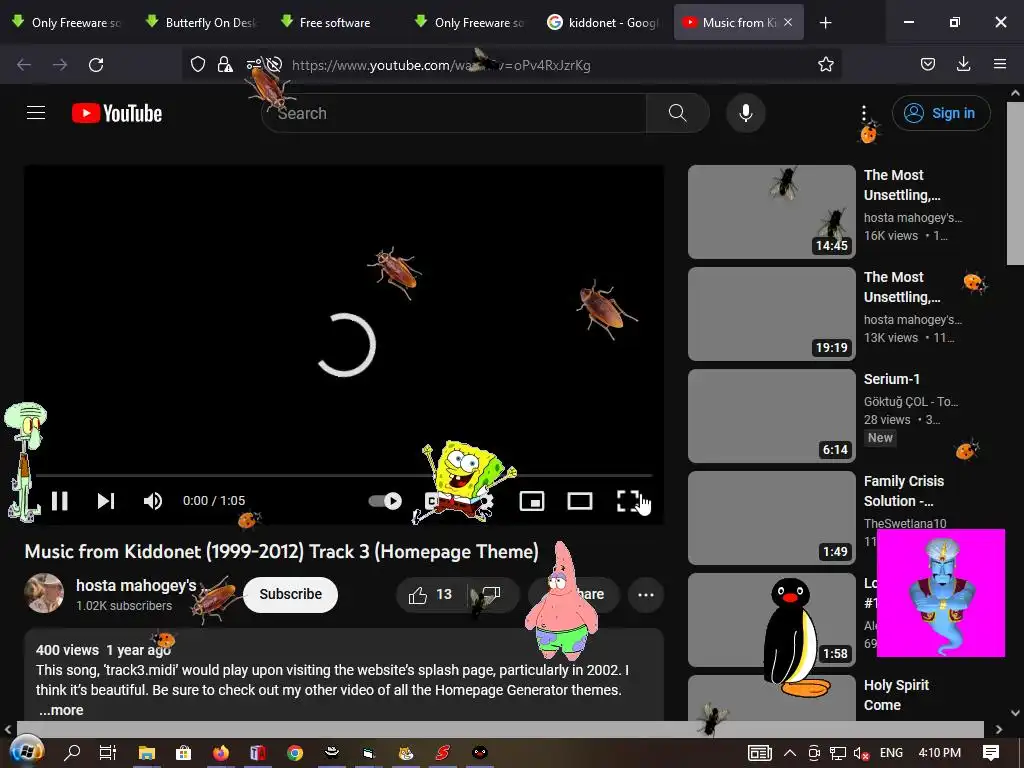Click the horizontal scrollbar track
This screenshot has width=1024, height=768.
pyautogui.click(x=500, y=729)
